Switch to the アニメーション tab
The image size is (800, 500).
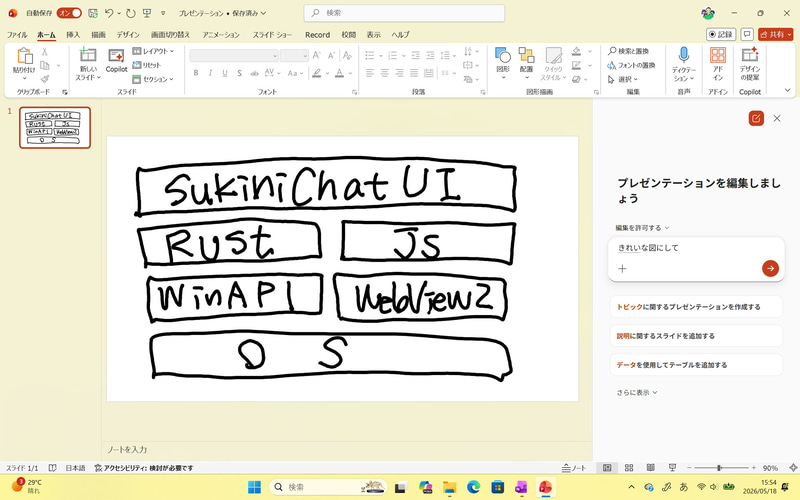point(221,35)
